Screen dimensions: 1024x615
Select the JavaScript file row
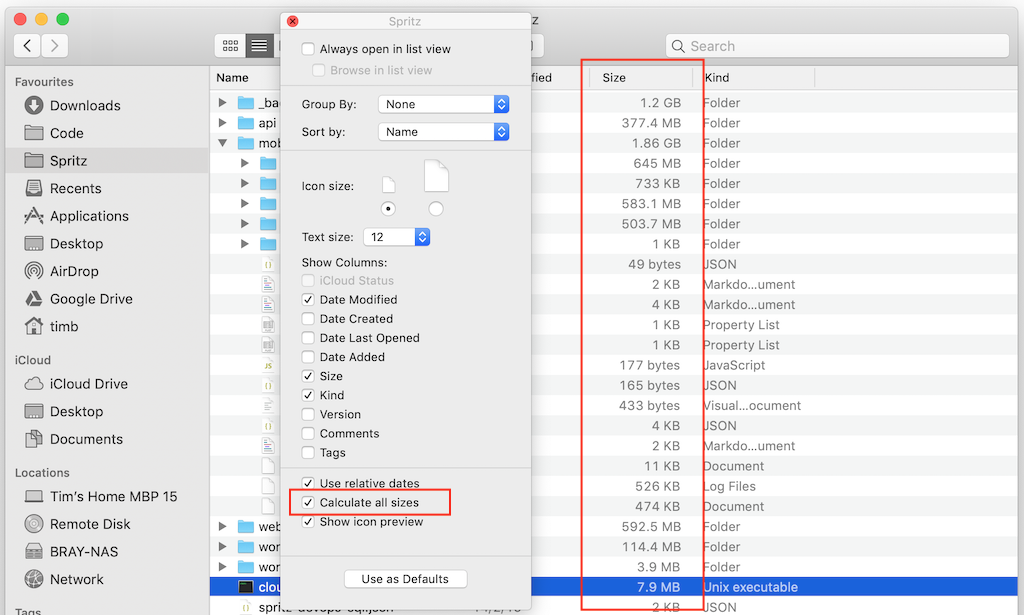click(613, 365)
